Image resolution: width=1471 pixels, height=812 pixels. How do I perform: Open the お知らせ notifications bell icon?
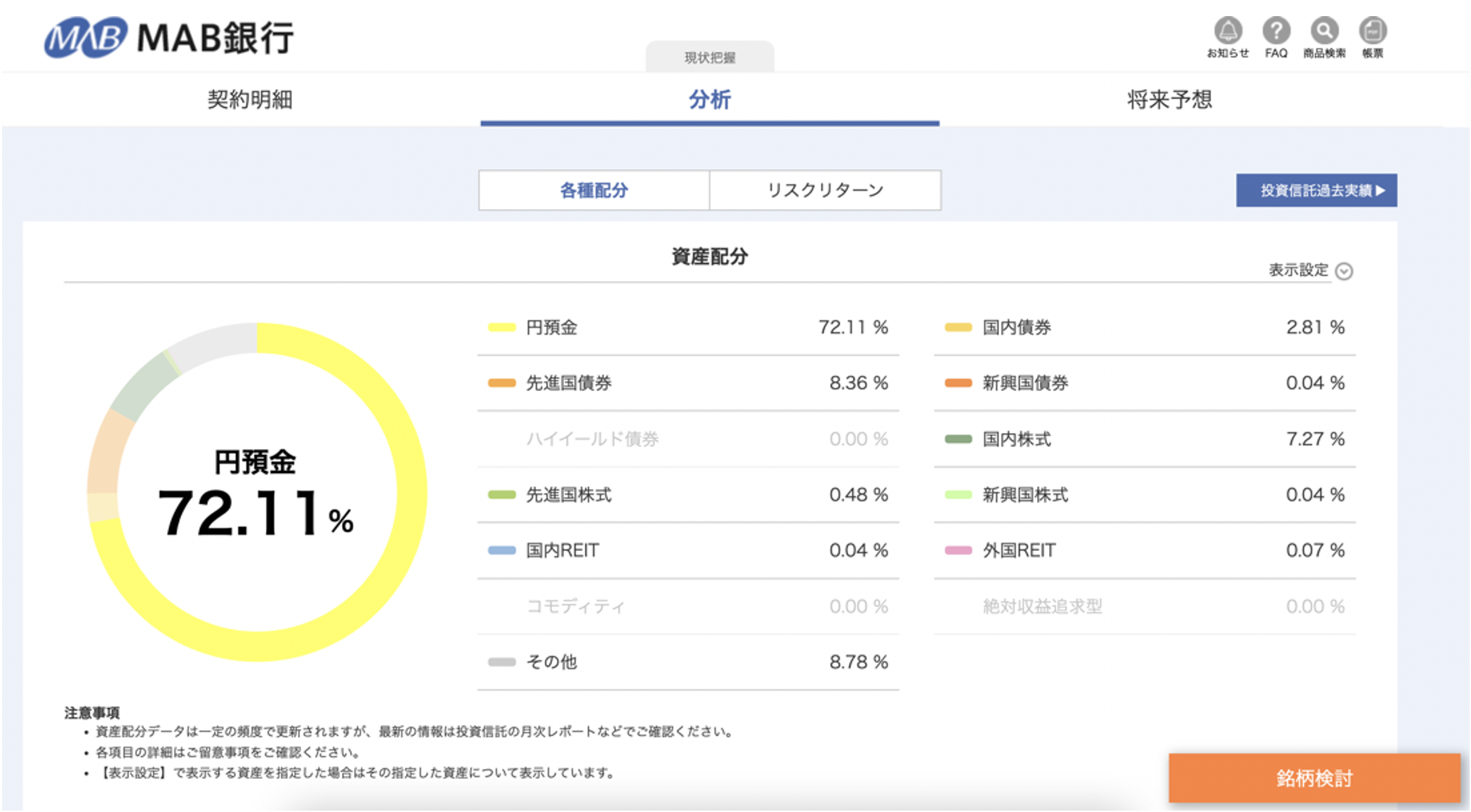click(1227, 32)
